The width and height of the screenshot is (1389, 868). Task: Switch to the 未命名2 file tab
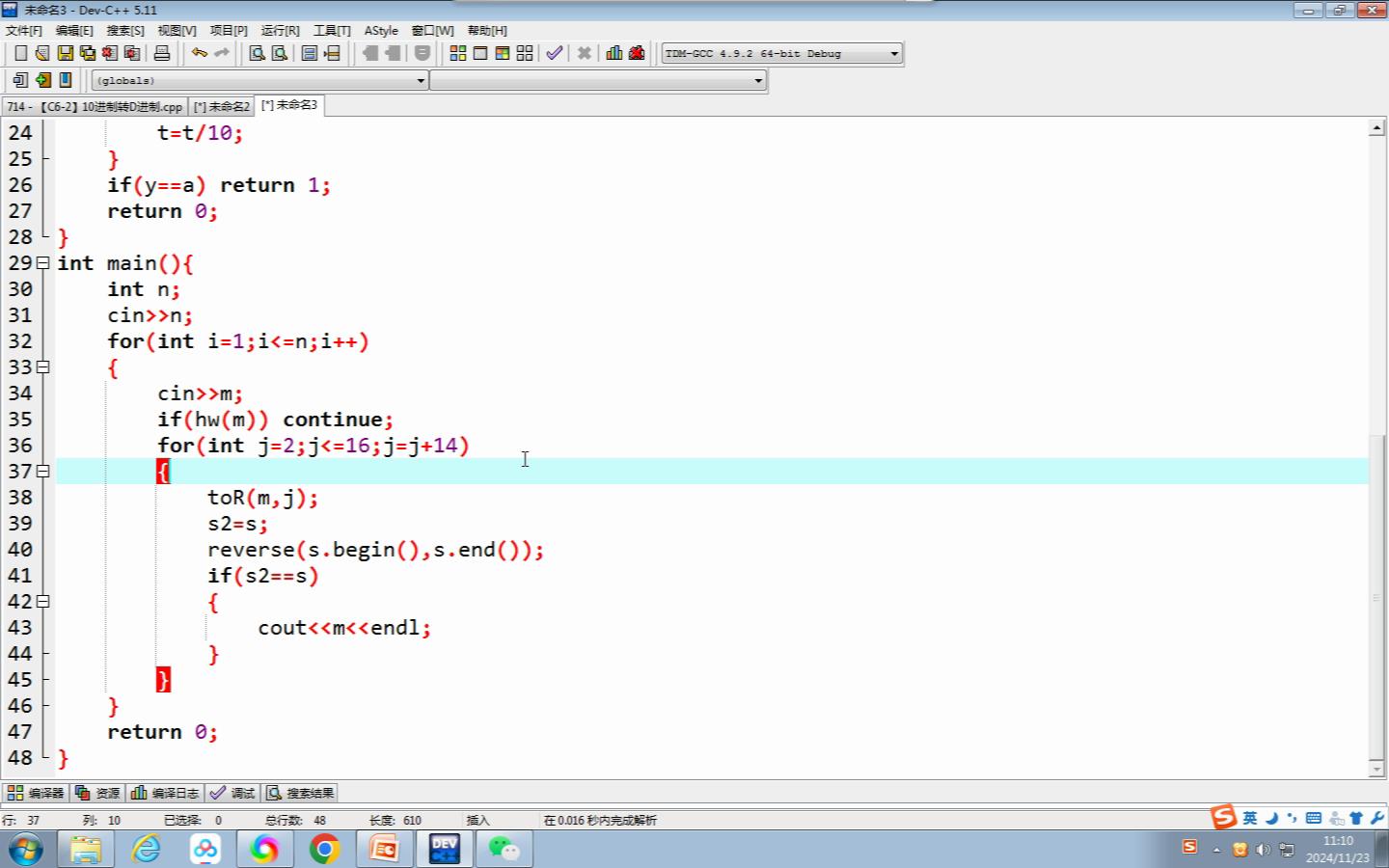(x=221, y=107)
